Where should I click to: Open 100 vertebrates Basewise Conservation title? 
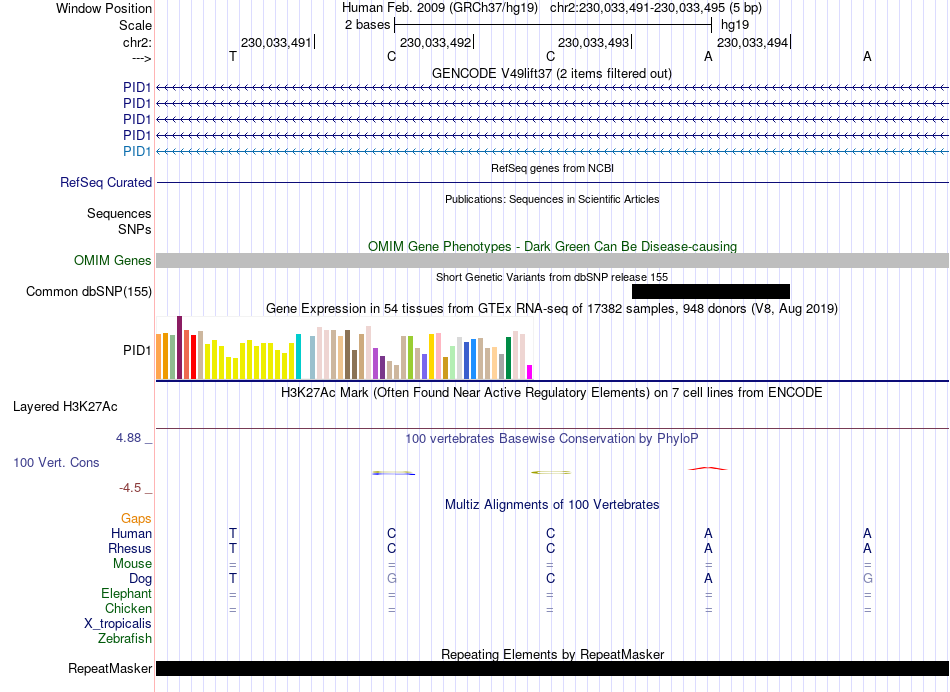click(x=552, y=439)
